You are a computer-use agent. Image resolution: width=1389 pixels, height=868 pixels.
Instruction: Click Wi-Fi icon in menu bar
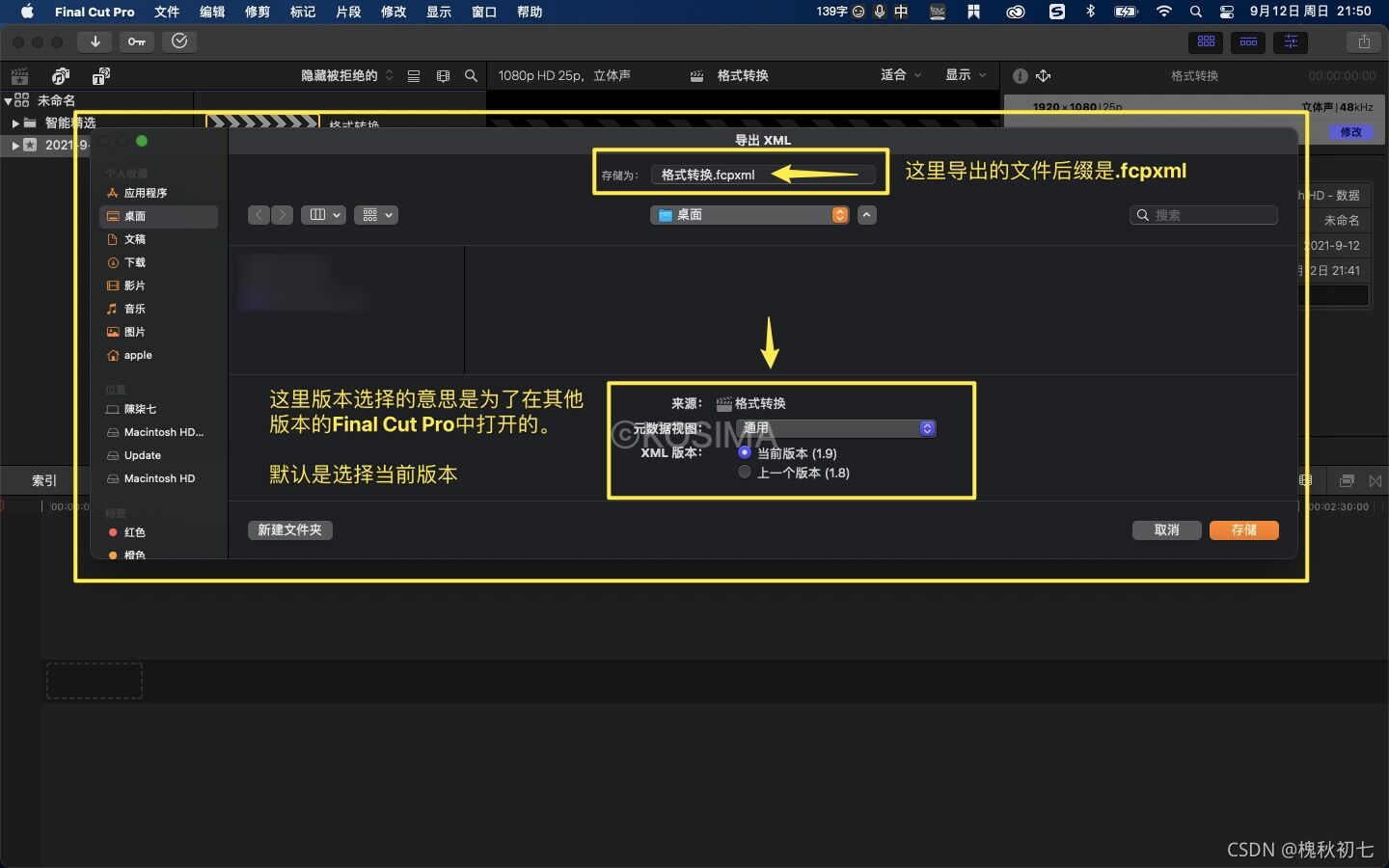click(x=1164, y=12)
